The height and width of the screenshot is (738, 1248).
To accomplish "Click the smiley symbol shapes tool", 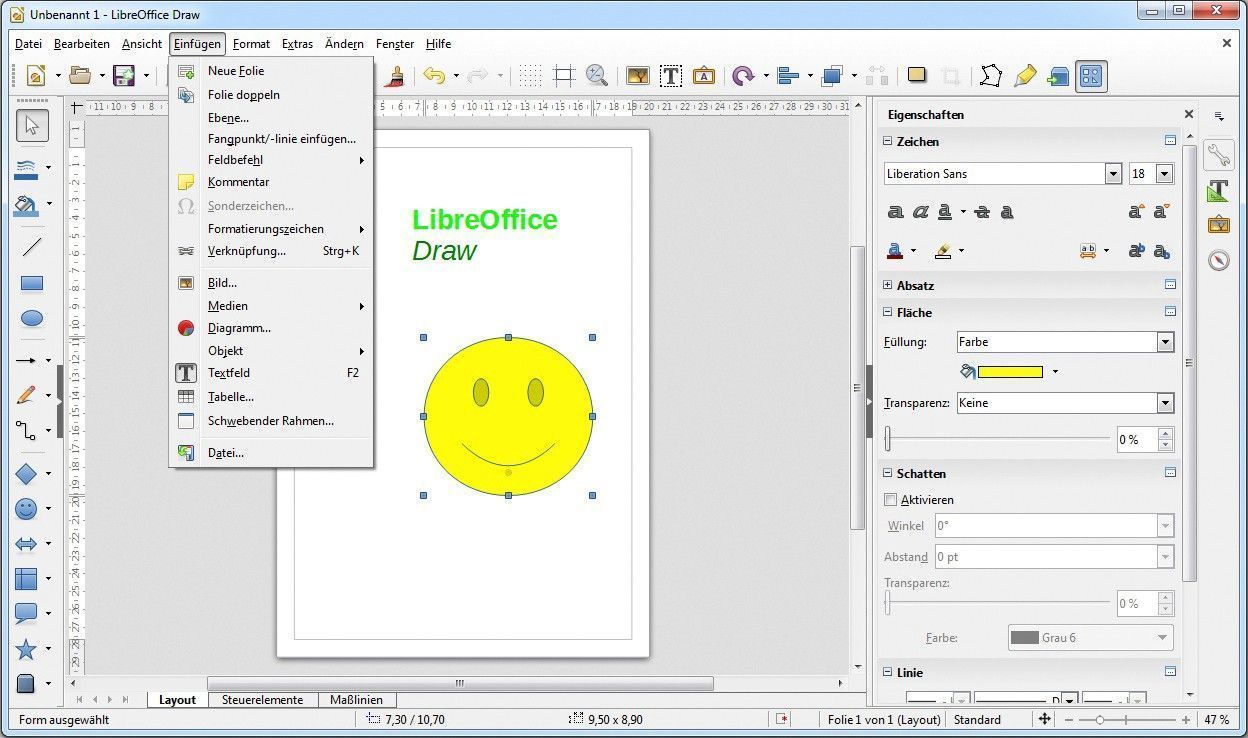I will (x=27, y=509).
